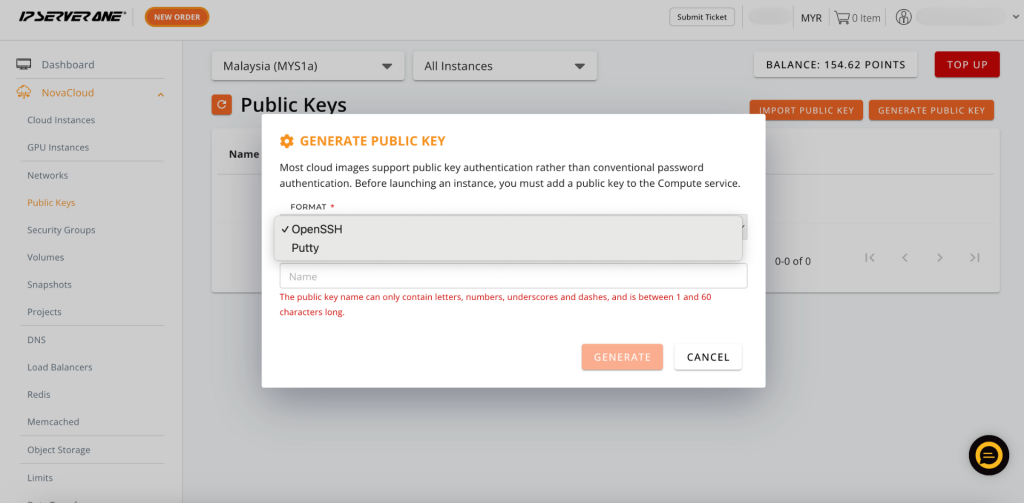This screenshot has height=503, width=1024.
Task: Click the Dashboard monitor icon
Action: click(x=24, y=65)
